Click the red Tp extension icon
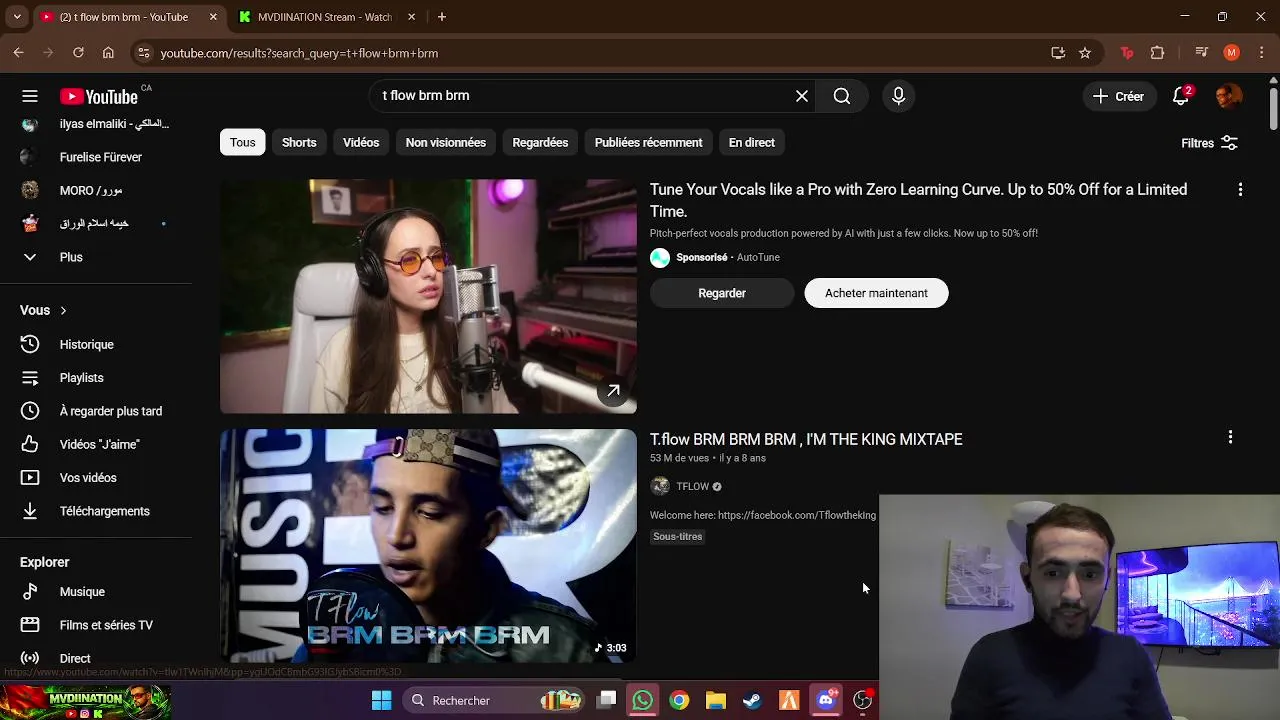Viewport: 1280px width, 720px height. pos(1127,53)
